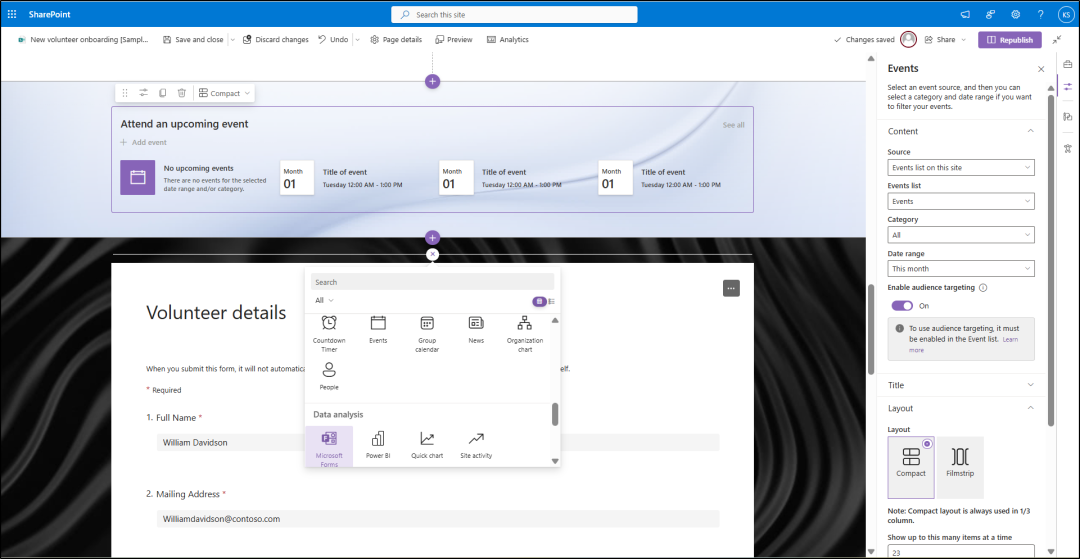
Task: Click the Republish button
Action: point(1010,40)
